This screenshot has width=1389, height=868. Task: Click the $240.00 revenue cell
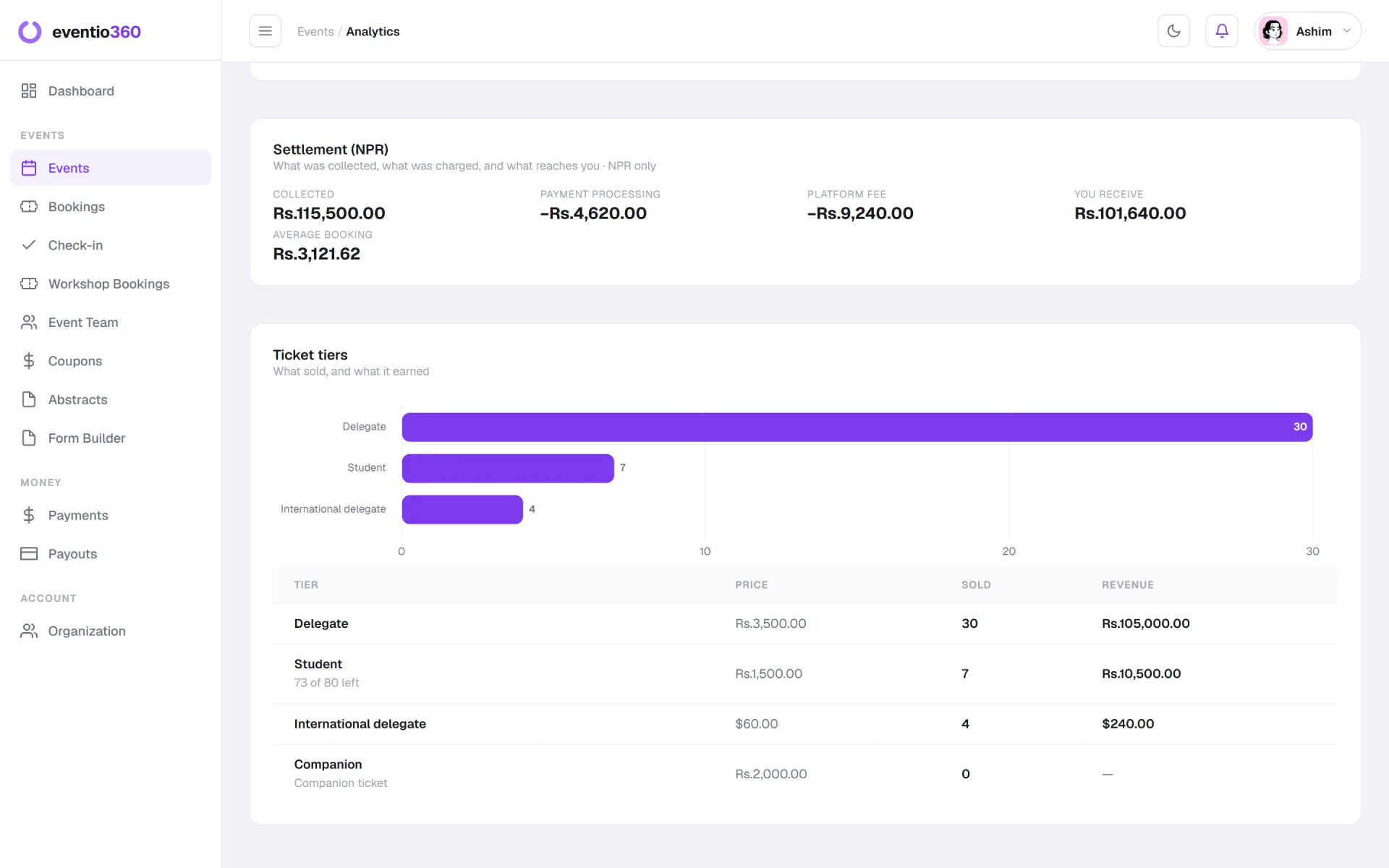(x=1128, y=724)
